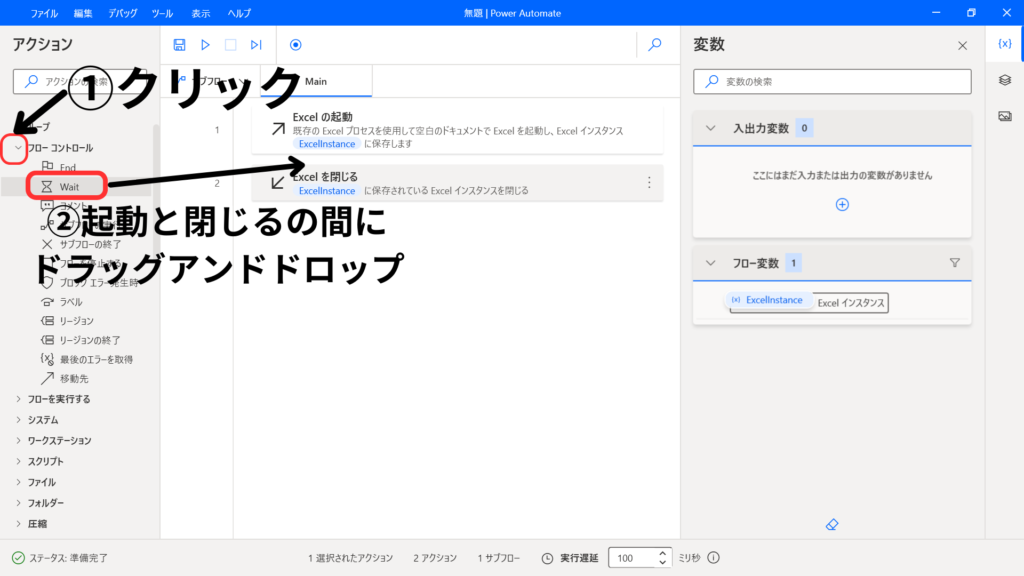Viewport: 1024px width, 576px height.
Task: Click the ステータス: 準備完了 status
Action: (x=60, y=558)
